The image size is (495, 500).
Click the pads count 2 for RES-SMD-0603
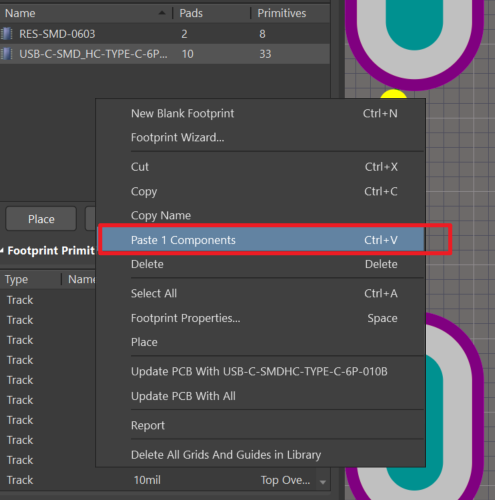click(184, 34)
